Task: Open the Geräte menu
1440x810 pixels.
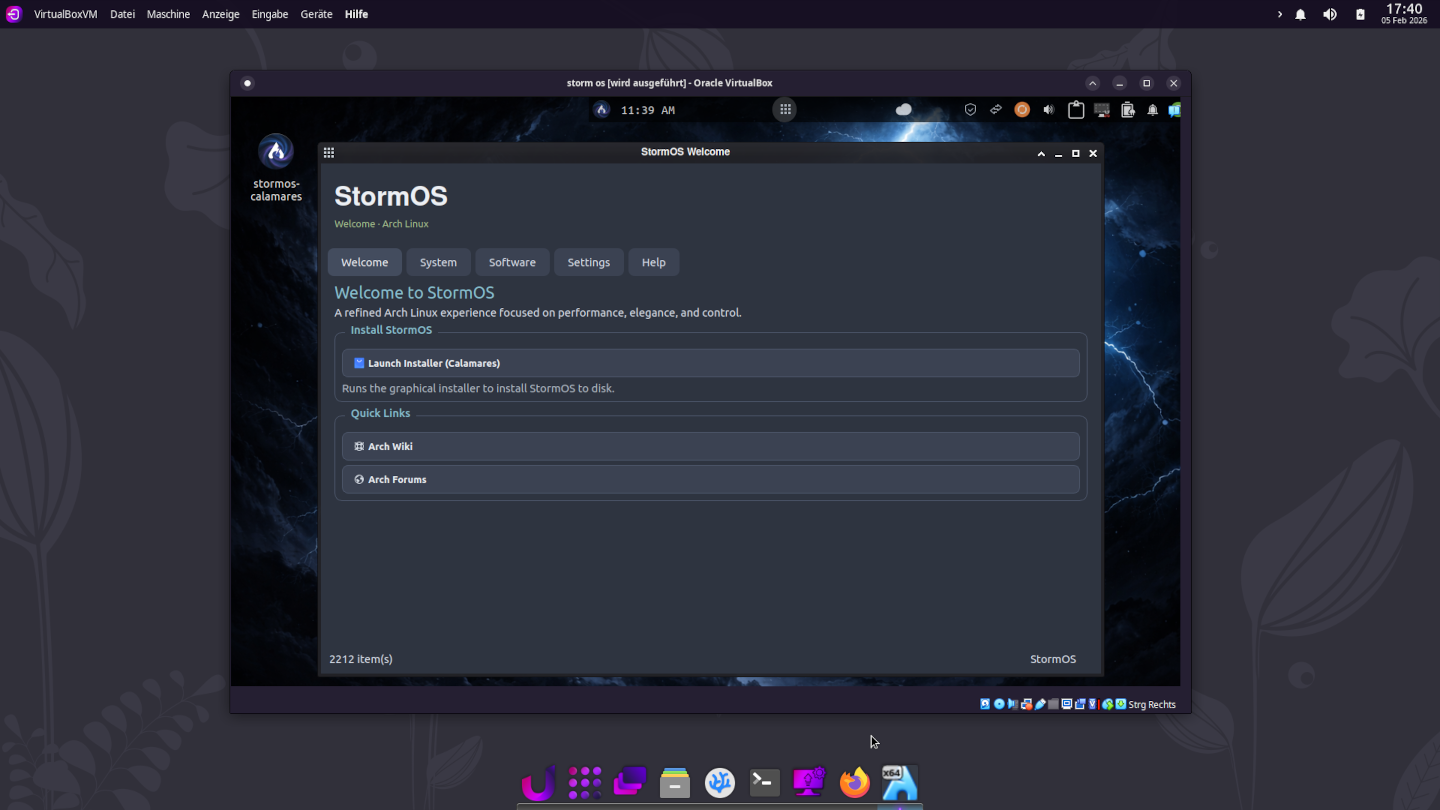Action: [316, 14]
